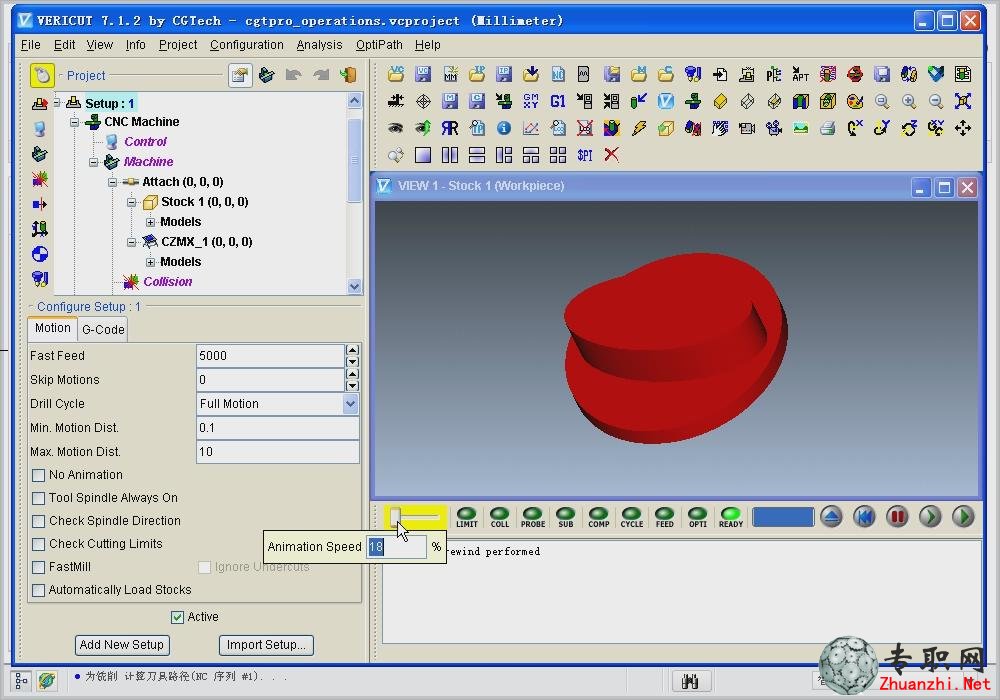Viewport: 1000px width, 700px height.
Task: Switch to the G-Code tab
Action: pos(103,330)
